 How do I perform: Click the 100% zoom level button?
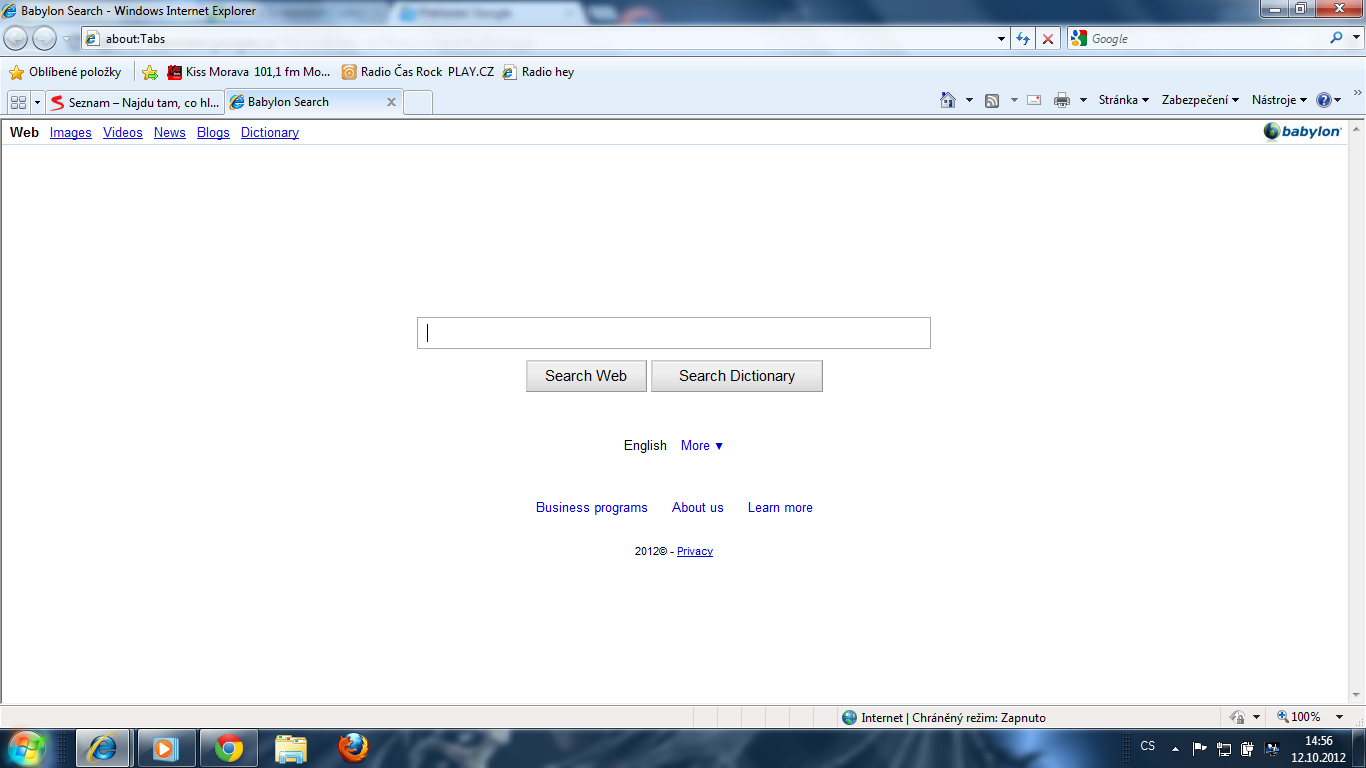pyautogui.click(x=1298, y=717)
